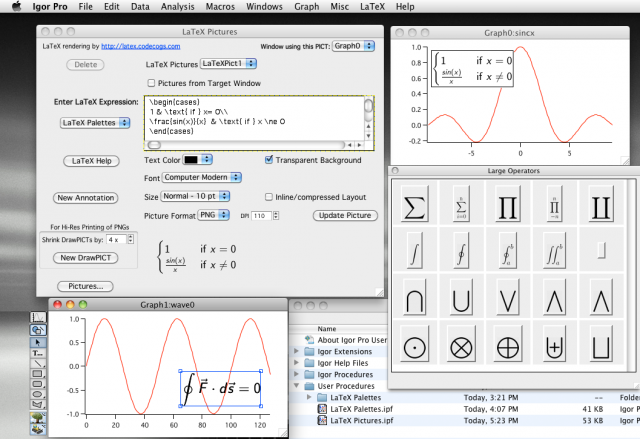Insert the plain summation operator
640x439 pixels.
click(414, 203)
